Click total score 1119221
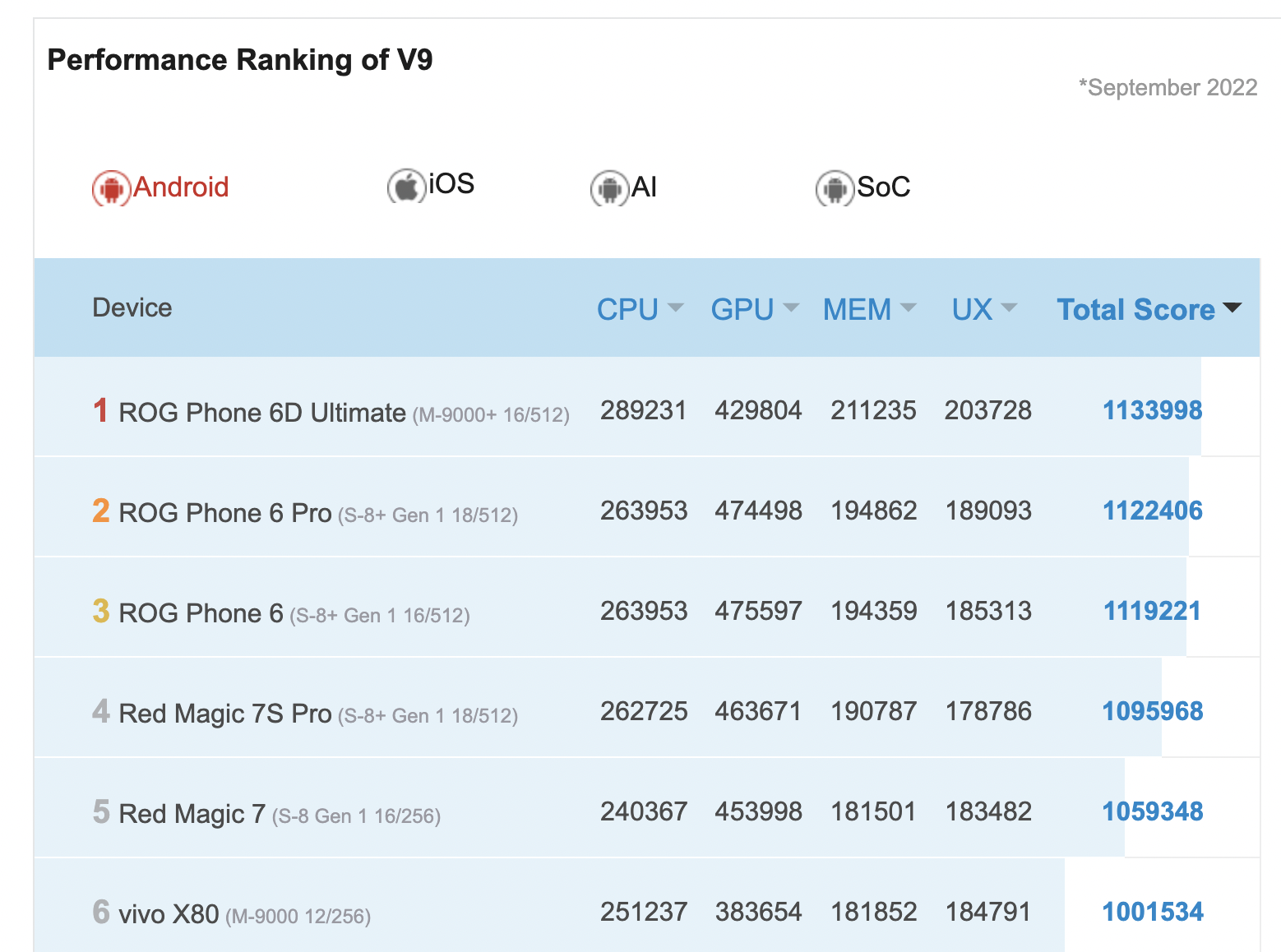 click(1152, 611)
